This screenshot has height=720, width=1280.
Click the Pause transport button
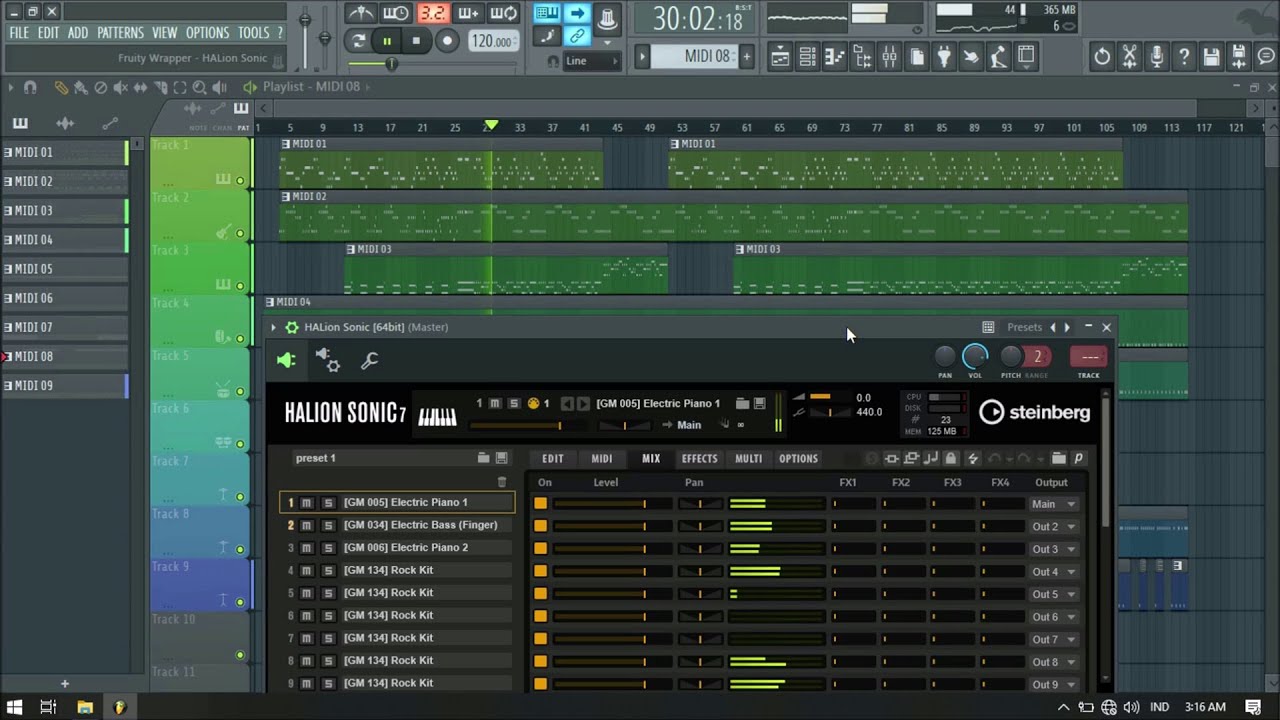coord(387,41)
